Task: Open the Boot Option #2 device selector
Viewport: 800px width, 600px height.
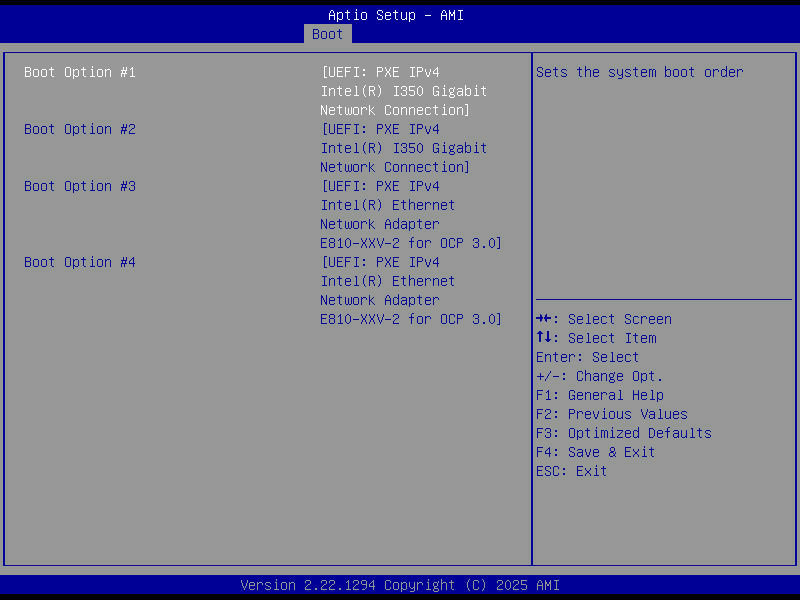Action: point(80,129)
